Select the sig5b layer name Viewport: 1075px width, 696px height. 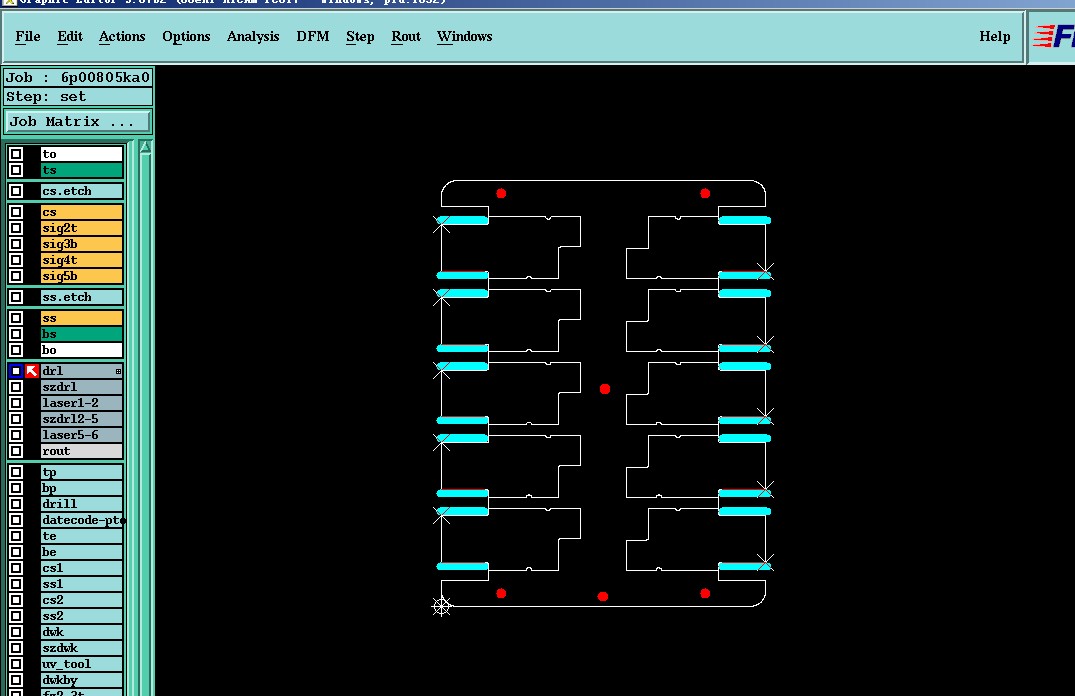(82, 276)
